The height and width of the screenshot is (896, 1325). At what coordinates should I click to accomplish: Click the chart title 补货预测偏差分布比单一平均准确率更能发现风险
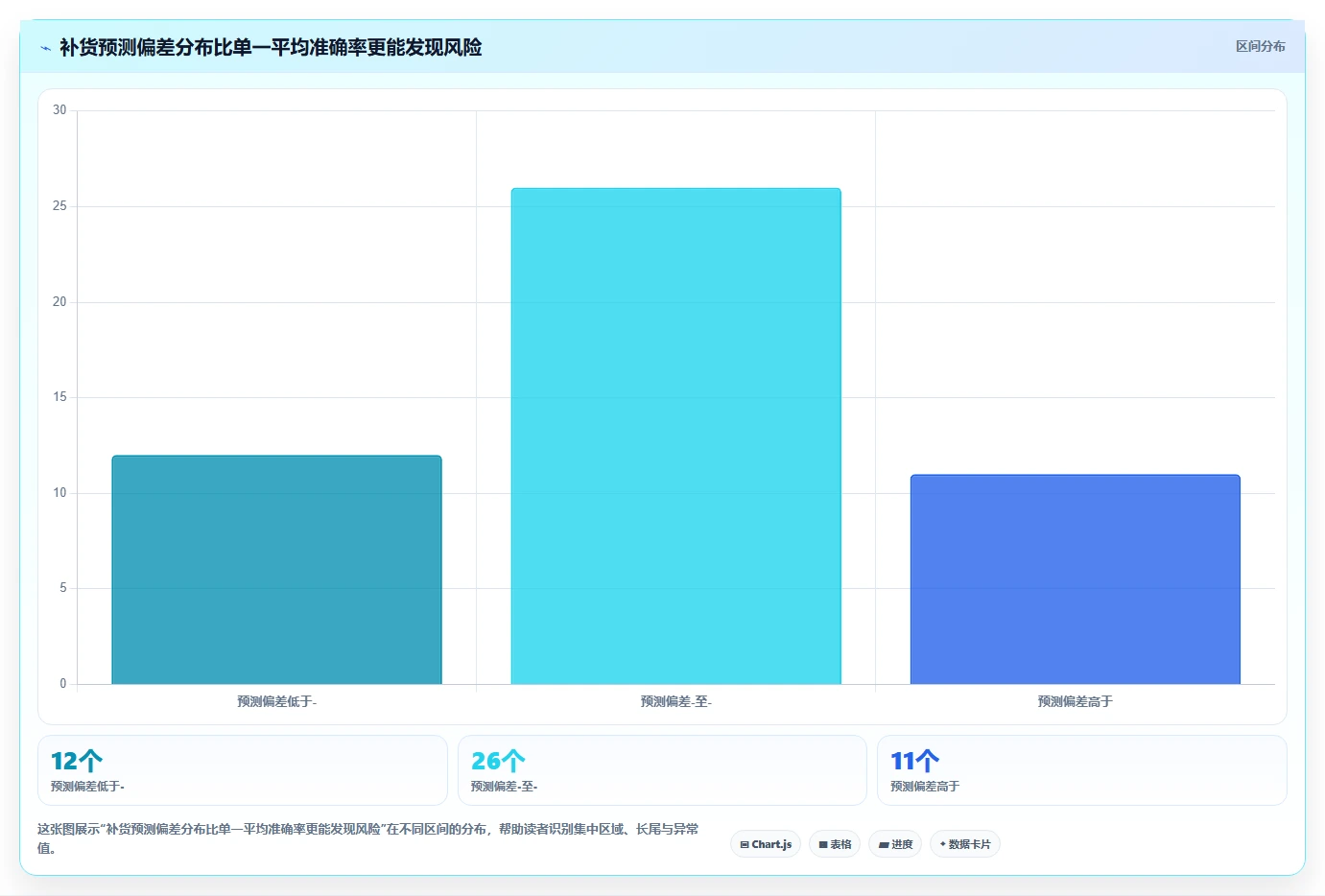tap(271, 47)
